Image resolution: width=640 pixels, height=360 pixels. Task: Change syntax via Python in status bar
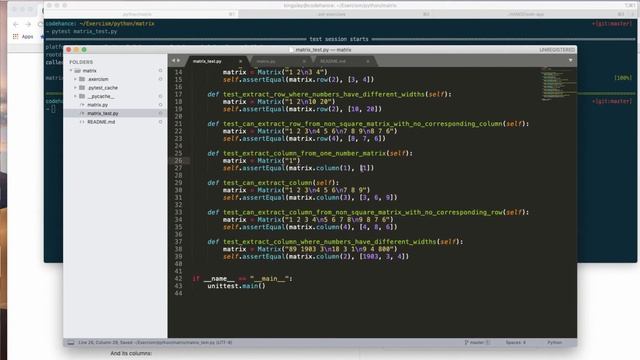(554, 343)
